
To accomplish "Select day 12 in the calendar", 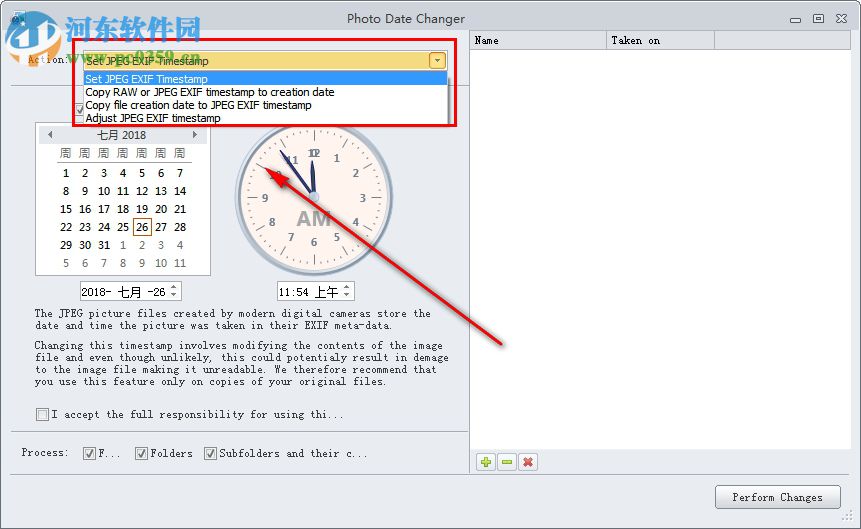I will tap(142, 191).
